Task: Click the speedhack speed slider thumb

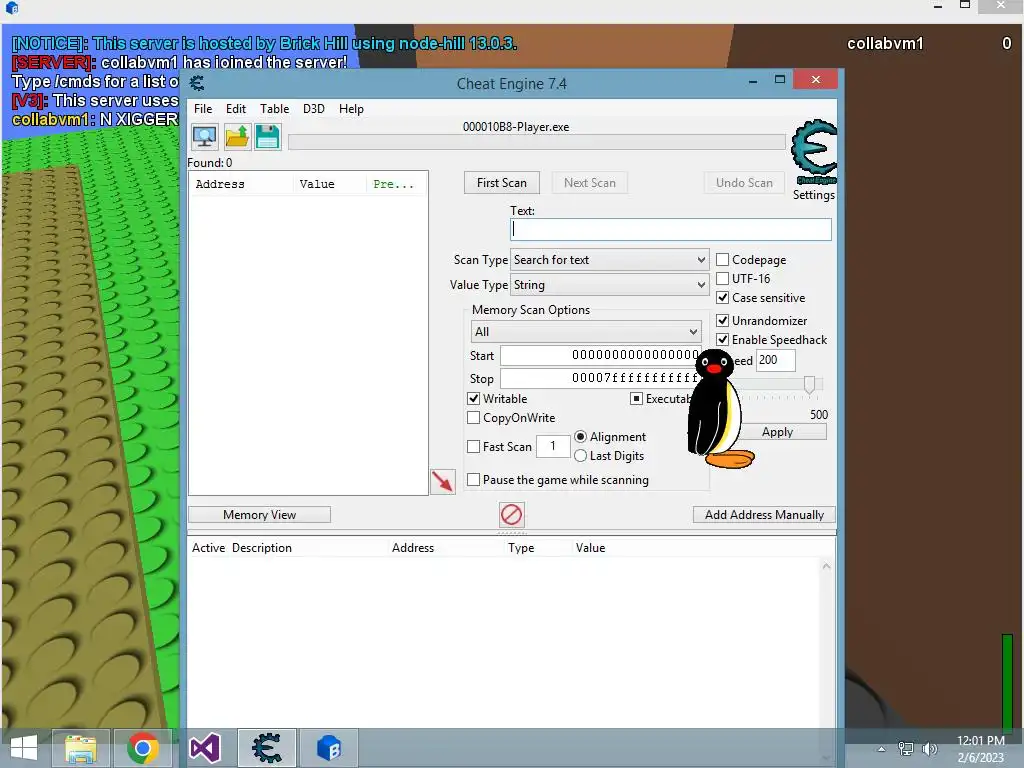Action: [809, 385]
